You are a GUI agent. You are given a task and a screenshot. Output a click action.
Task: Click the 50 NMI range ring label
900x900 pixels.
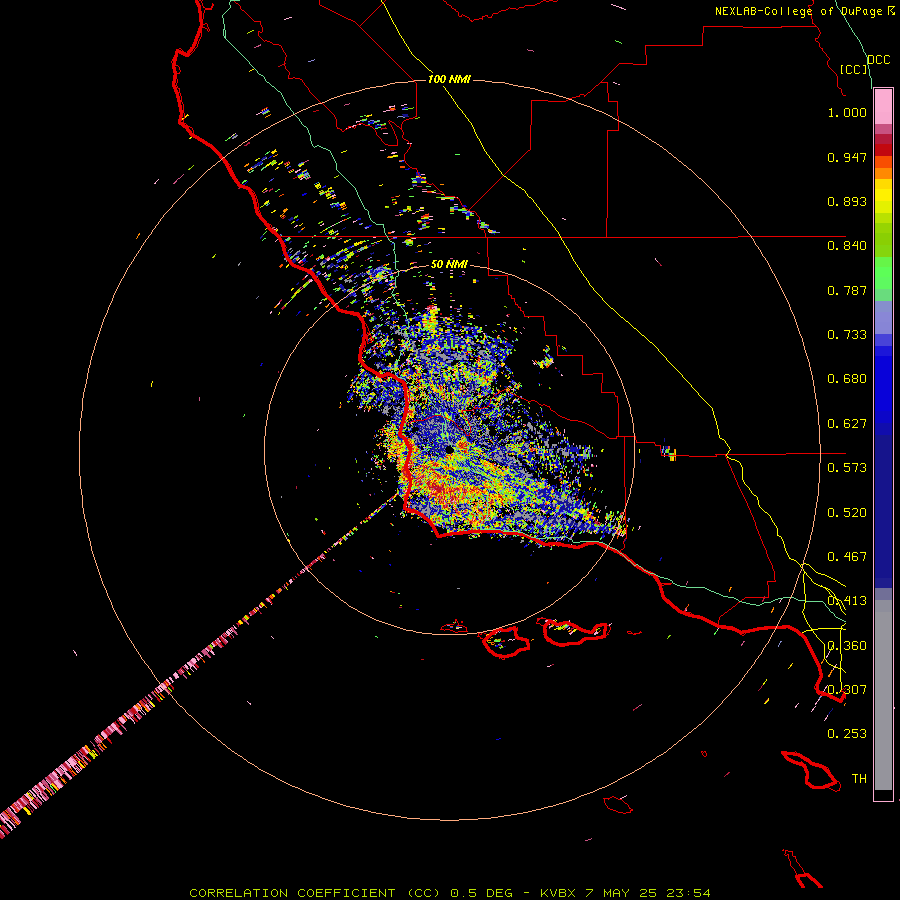click(x=449, y=264)
